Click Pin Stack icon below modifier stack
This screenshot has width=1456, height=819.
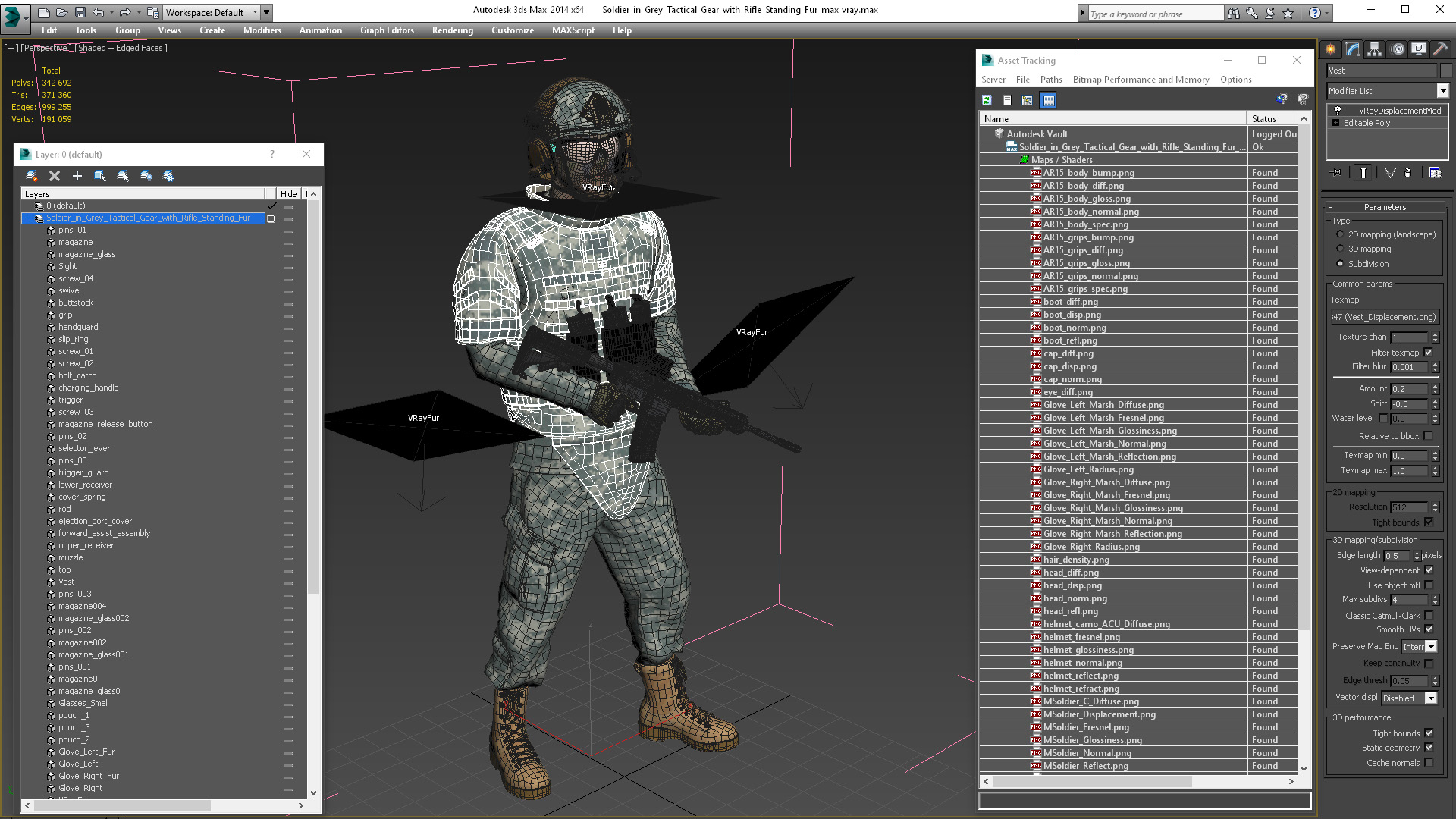1337,173
